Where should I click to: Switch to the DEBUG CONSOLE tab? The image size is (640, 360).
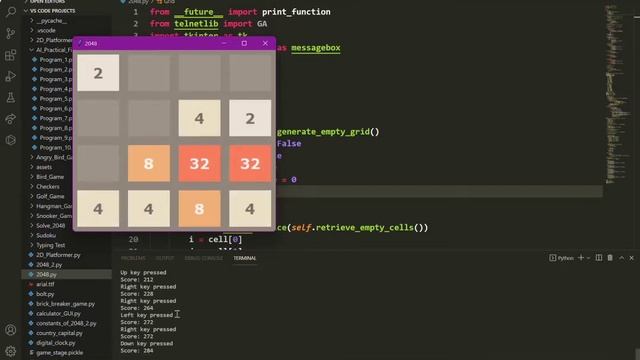click(204, 258)
